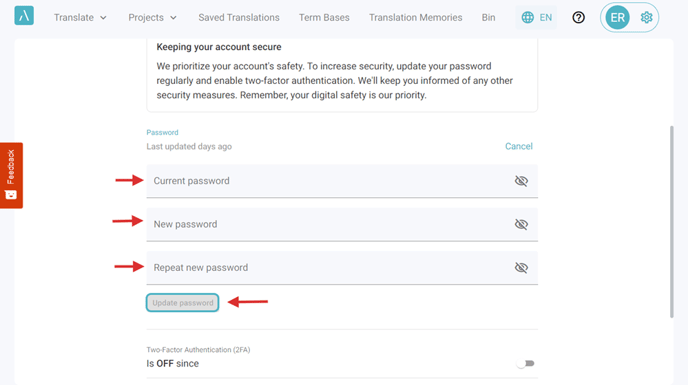Click the ER user avatar
The image size is (688, 385).
pyautogui.click(x=617, y=18)
